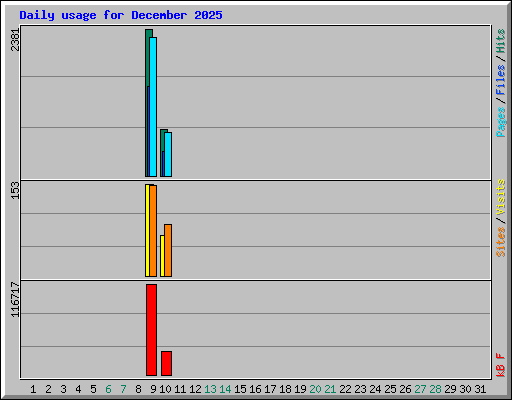The width and height of the screenshot is (512, 400).
Task: Click the chart title 'Daily usage for December 2025'
Action: pyautogui.click(x=121, y=15)
